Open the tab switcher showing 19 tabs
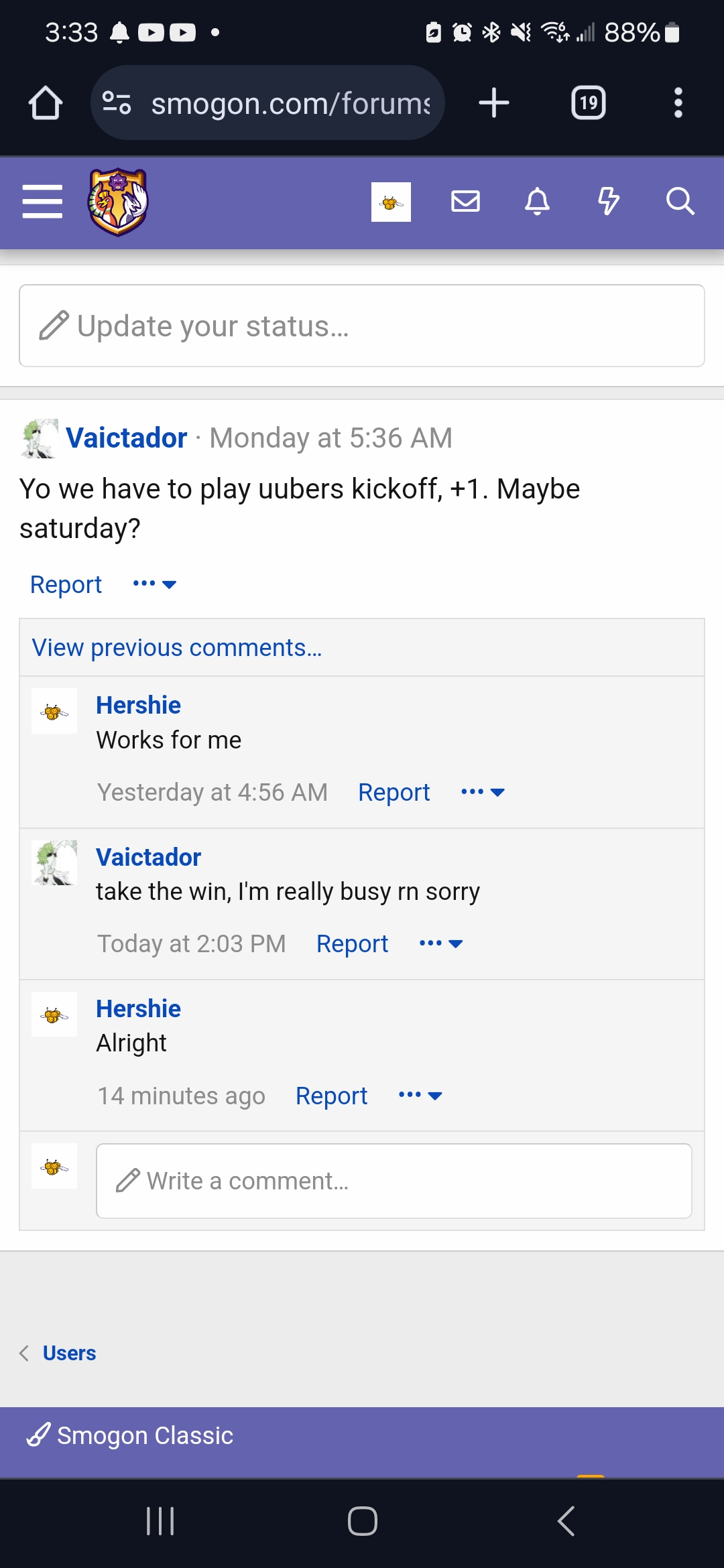 (x=588, y=103)
